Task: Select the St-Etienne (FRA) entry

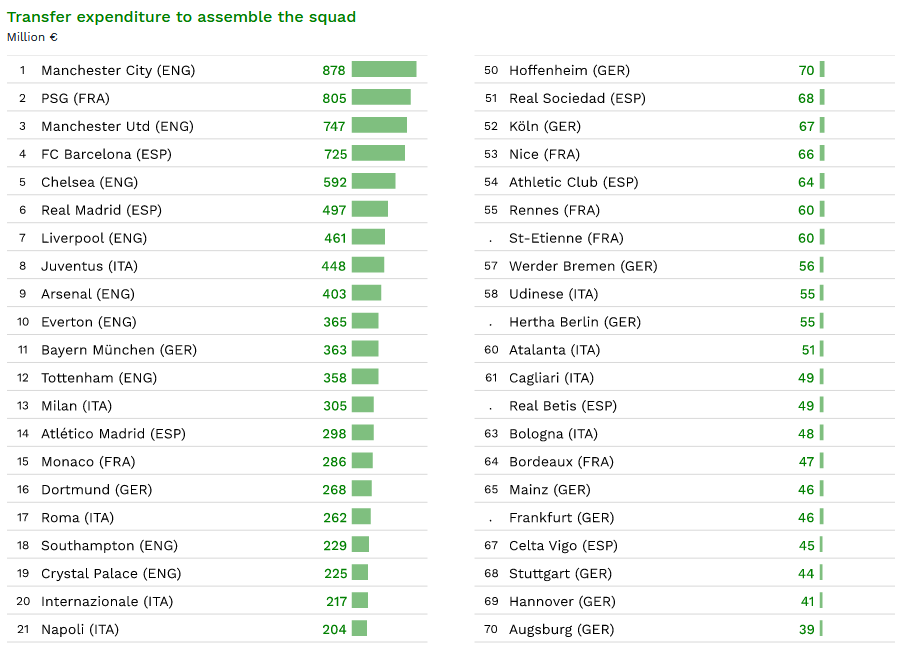Action: coord(566,238)
